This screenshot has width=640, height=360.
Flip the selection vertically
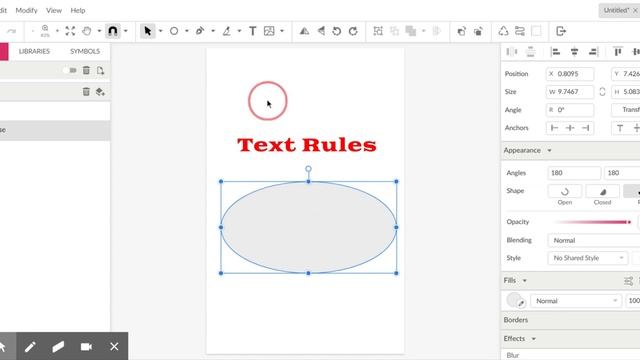click(x=321, y=31)
